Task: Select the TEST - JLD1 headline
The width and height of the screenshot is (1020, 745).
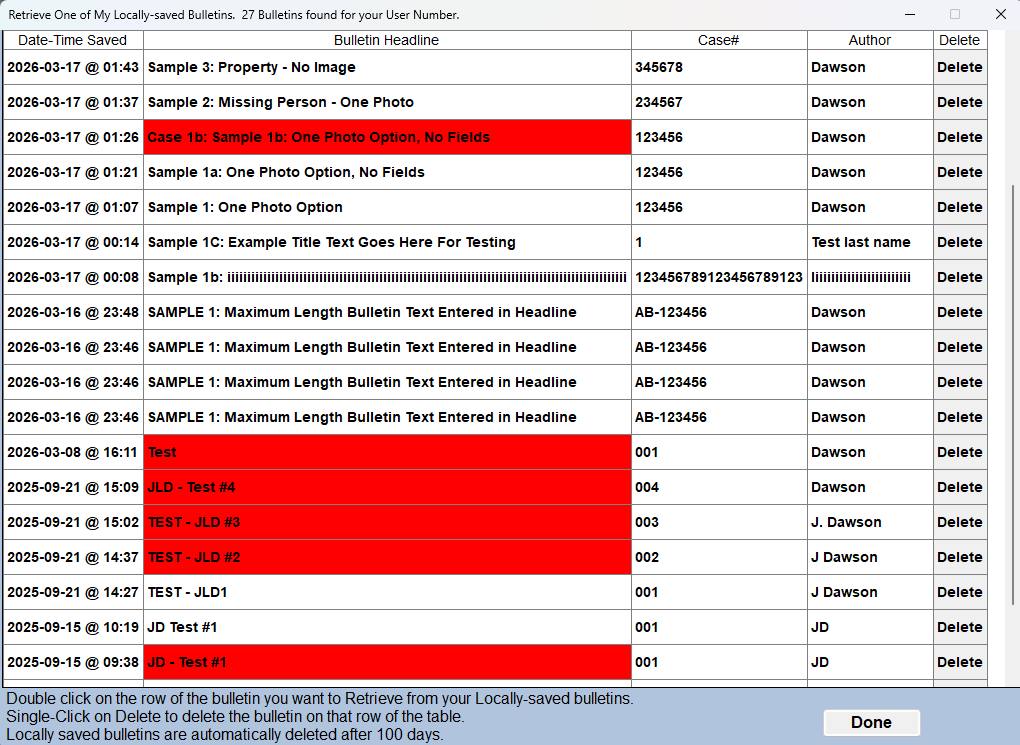Action: pos(387,592)
